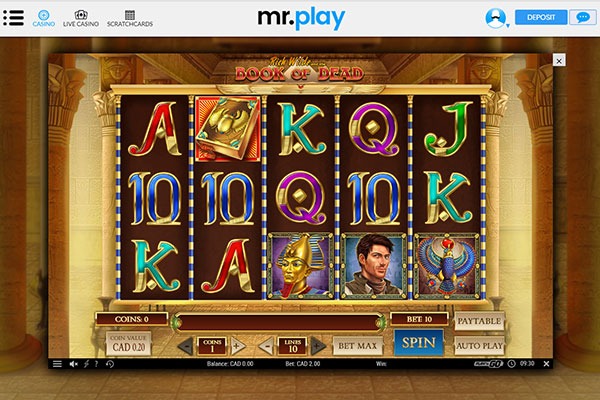
Task: Go to Live Casino
Action: point(81,18)
